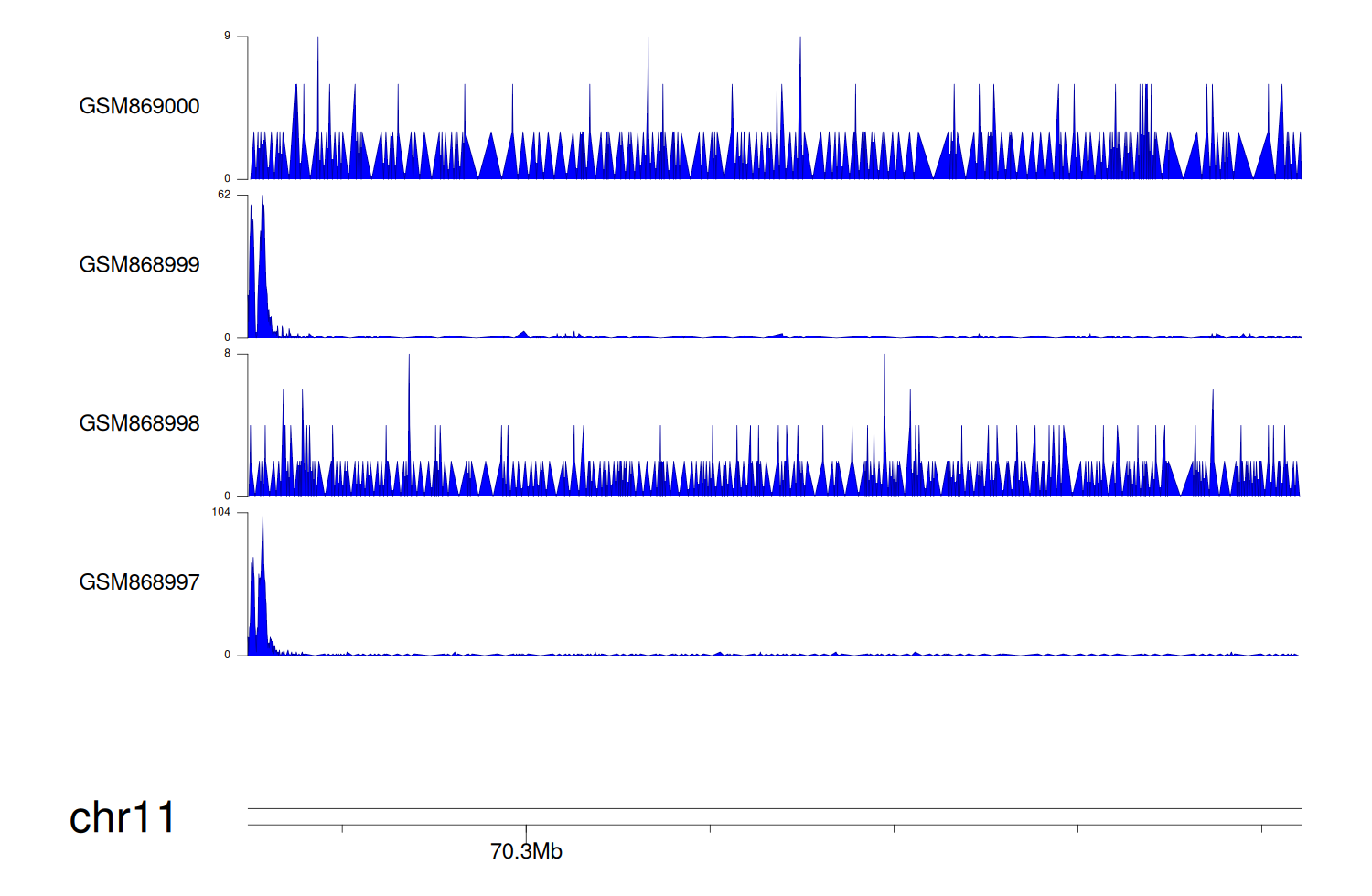Click the tallest peak in GSM868997 track
The width and height of the screenshot is (1372, 896).
click(263, 517)
